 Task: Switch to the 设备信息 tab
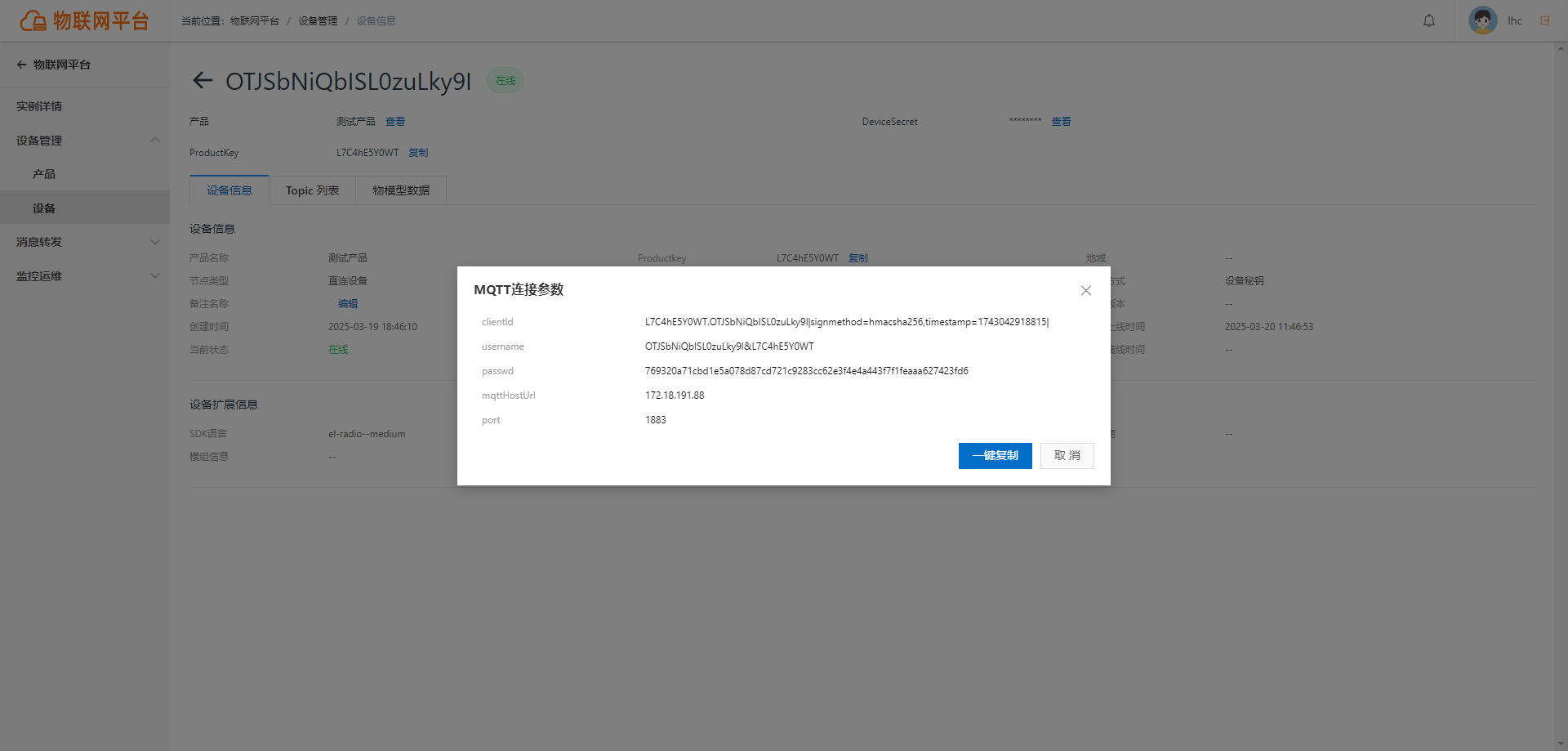(229, 190)
